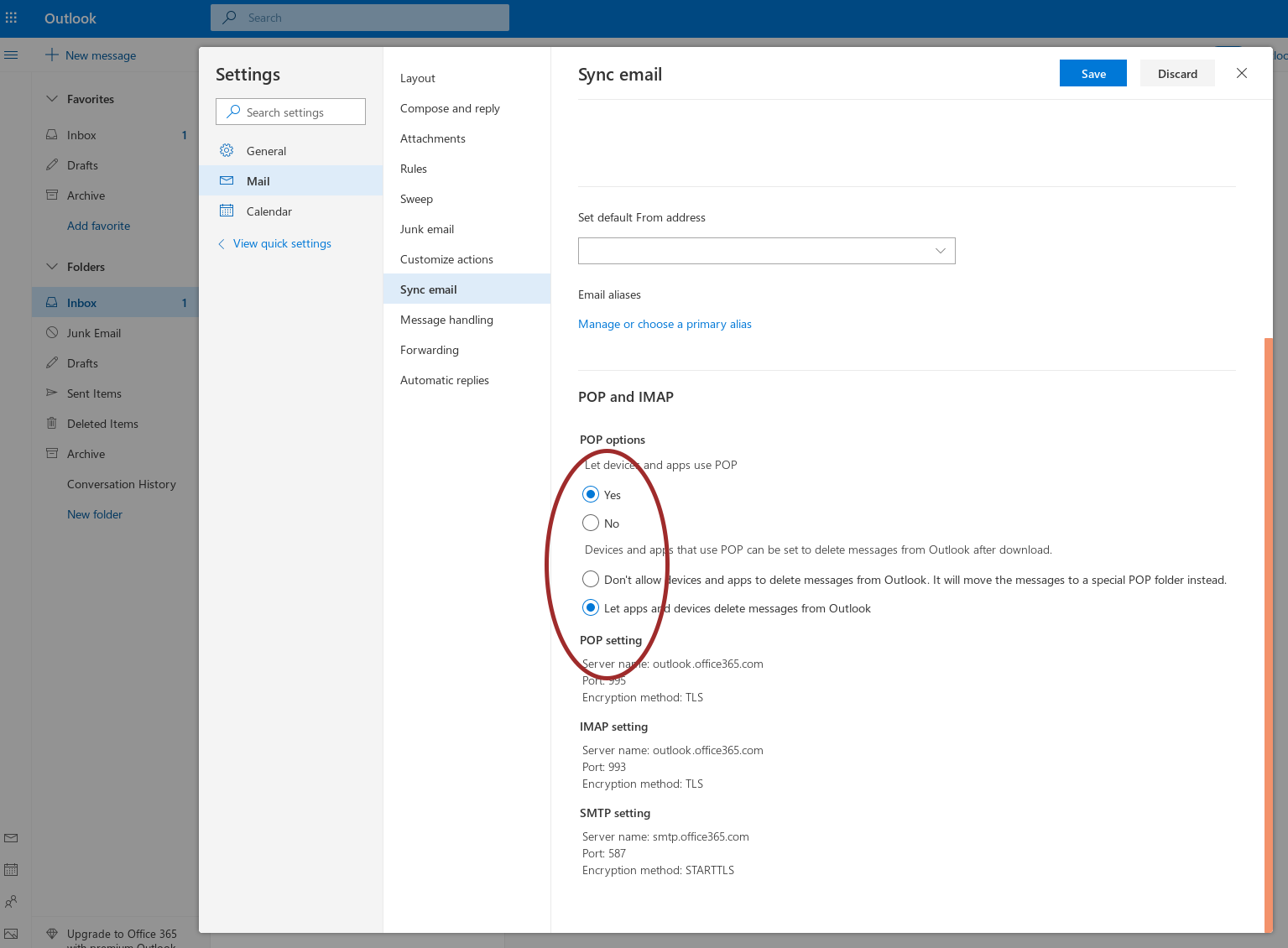1288x948 pixels.
Task: Click the Discard button
Action: pos(1177,73)
